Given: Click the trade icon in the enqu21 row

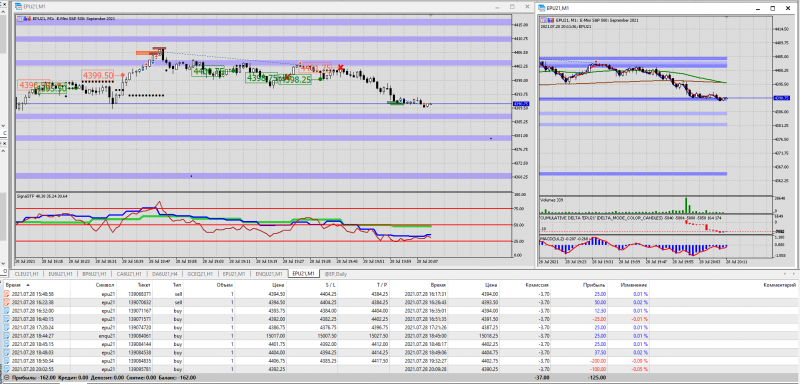Looking at the screenshot, I should pyautogui.click(x=7, y=337).
